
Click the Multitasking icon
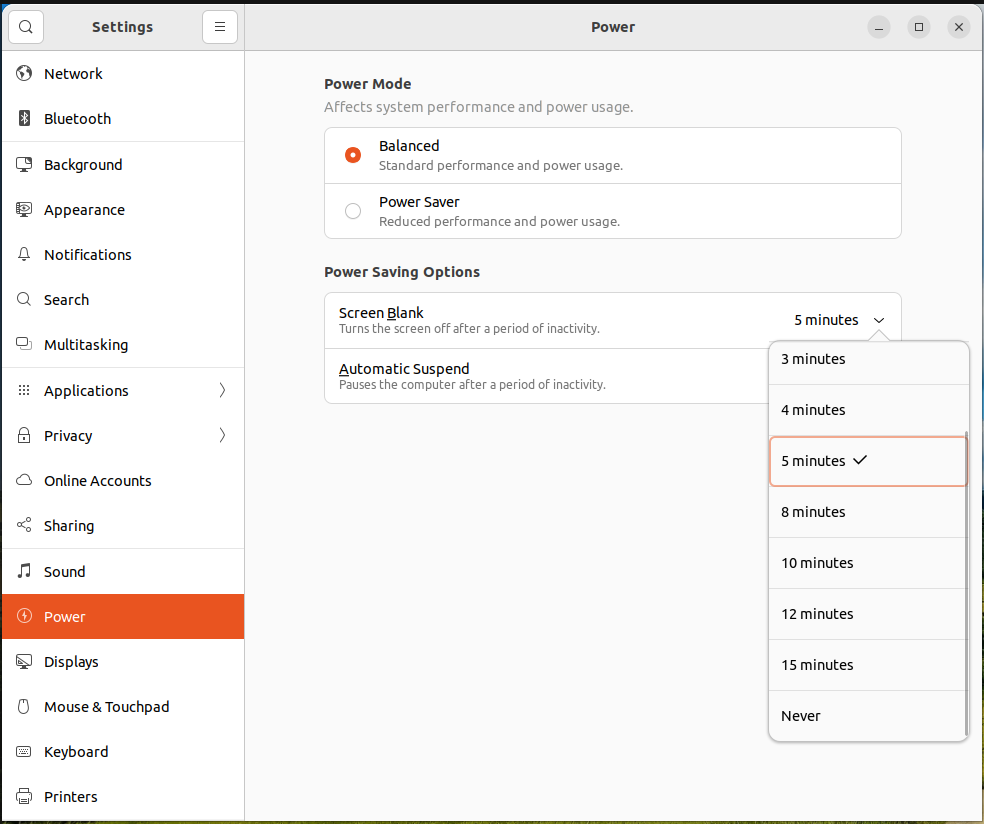tap(24, 345)
